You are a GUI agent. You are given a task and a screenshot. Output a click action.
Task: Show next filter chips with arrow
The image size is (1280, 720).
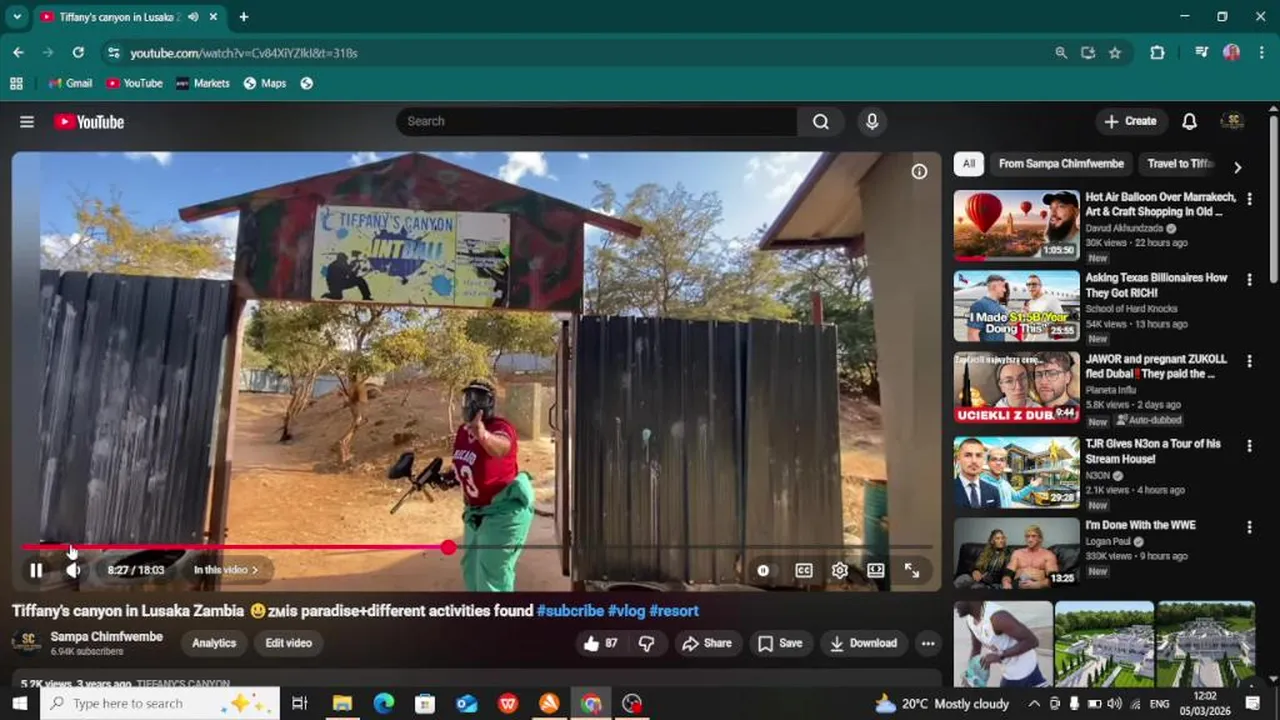pos(1237,167)
